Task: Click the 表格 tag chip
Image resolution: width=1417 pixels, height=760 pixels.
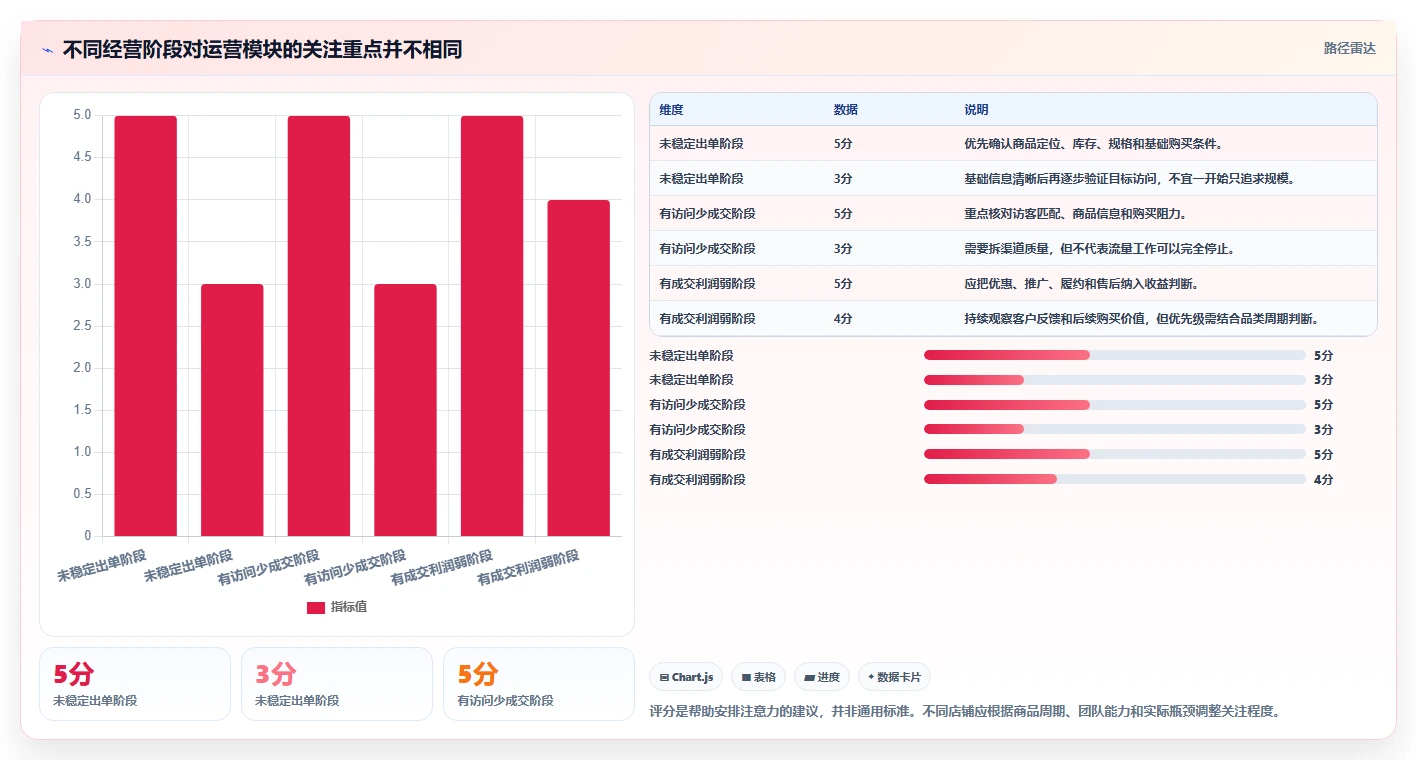Action: pos(759,677)
